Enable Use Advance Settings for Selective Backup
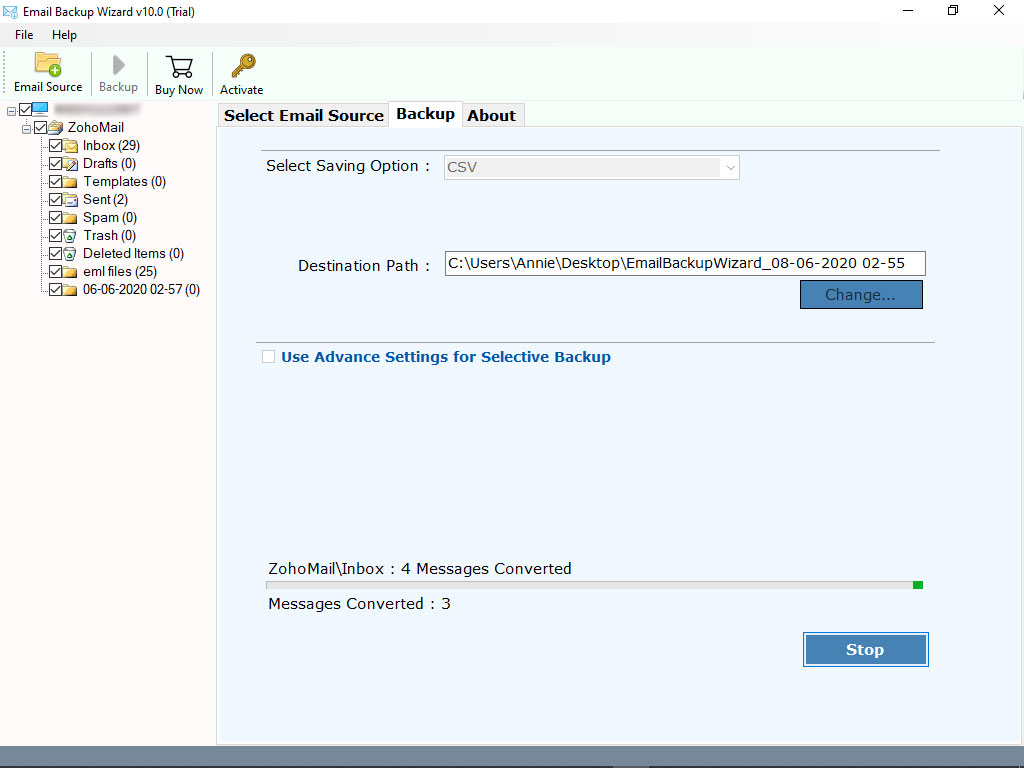Image resolution: width=1024 pixels, height=768 pixels. 268,356
